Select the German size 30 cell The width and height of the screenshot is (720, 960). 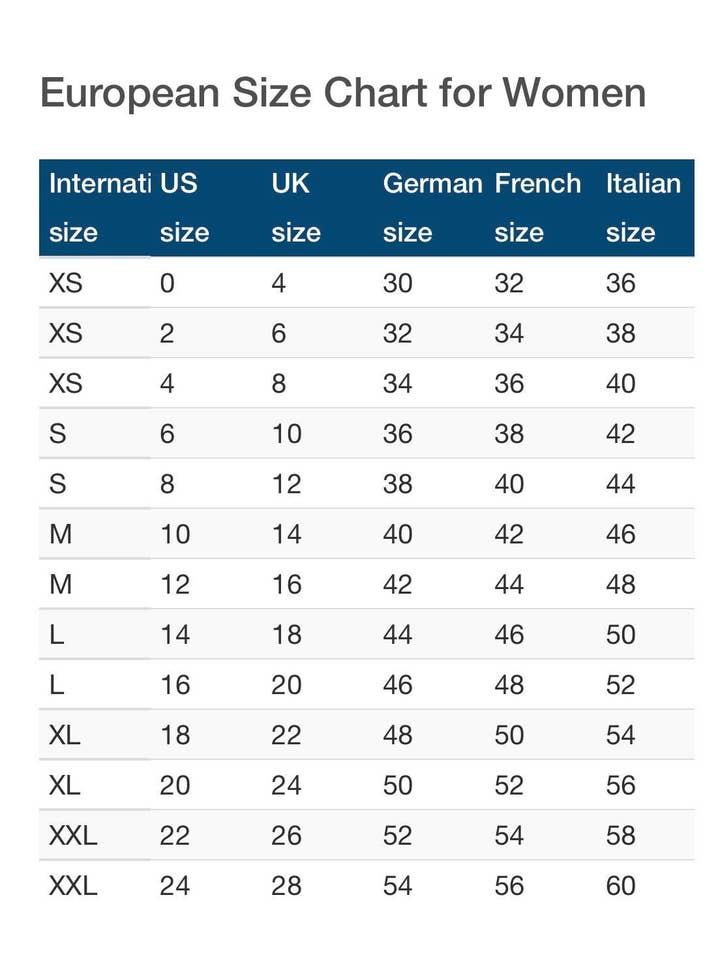[397, 284]
